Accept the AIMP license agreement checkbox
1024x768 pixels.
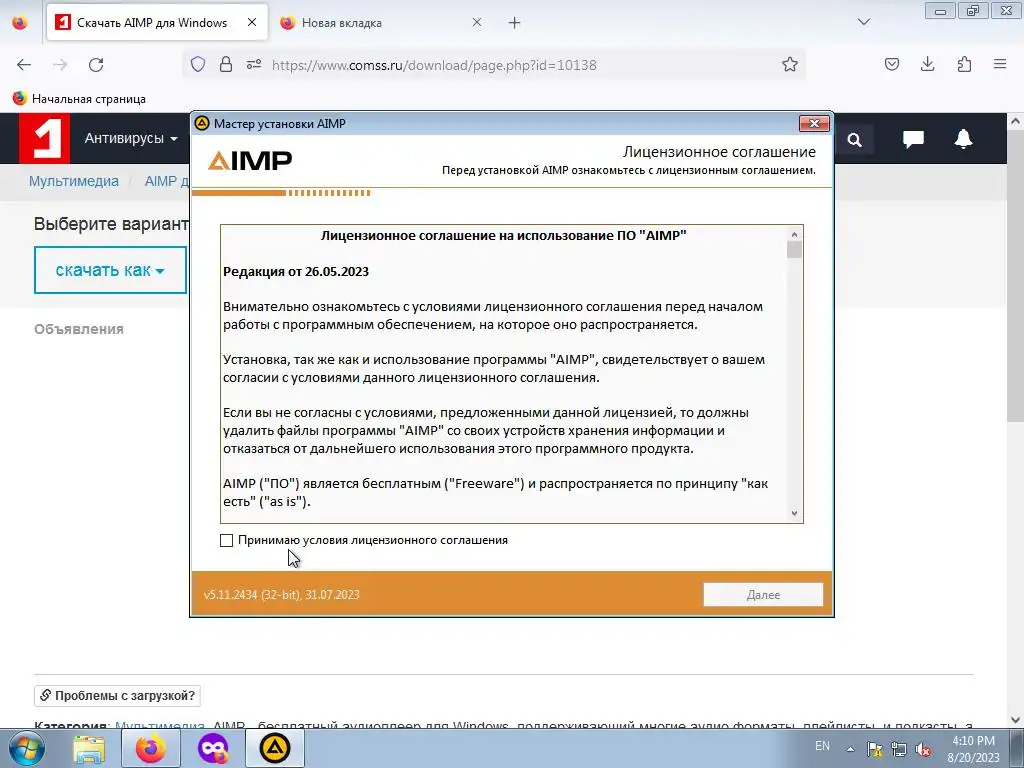(x=227, y=541)
